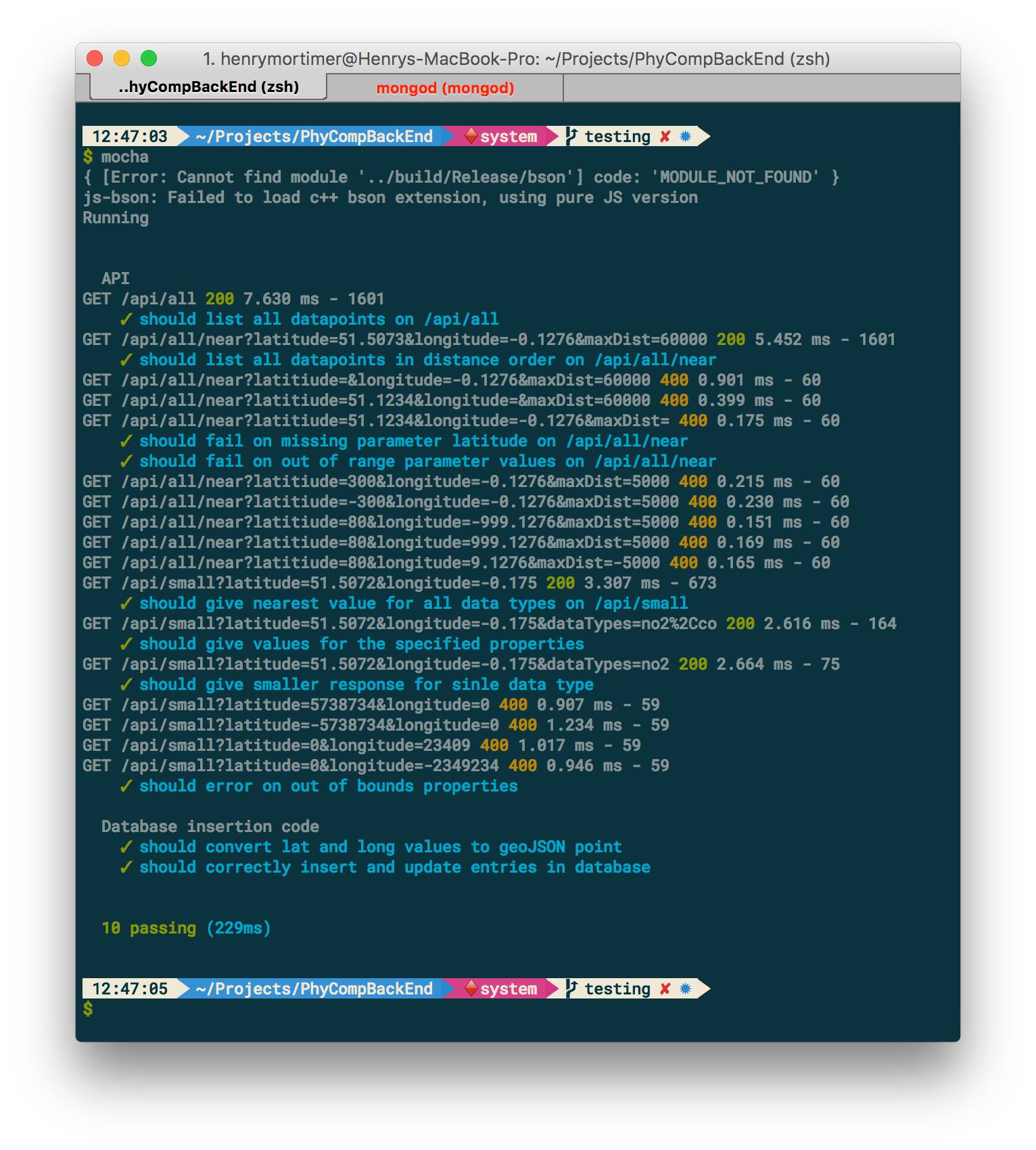Click the 'API' suite heading
1036x1150 pixels.
(116, 279)
